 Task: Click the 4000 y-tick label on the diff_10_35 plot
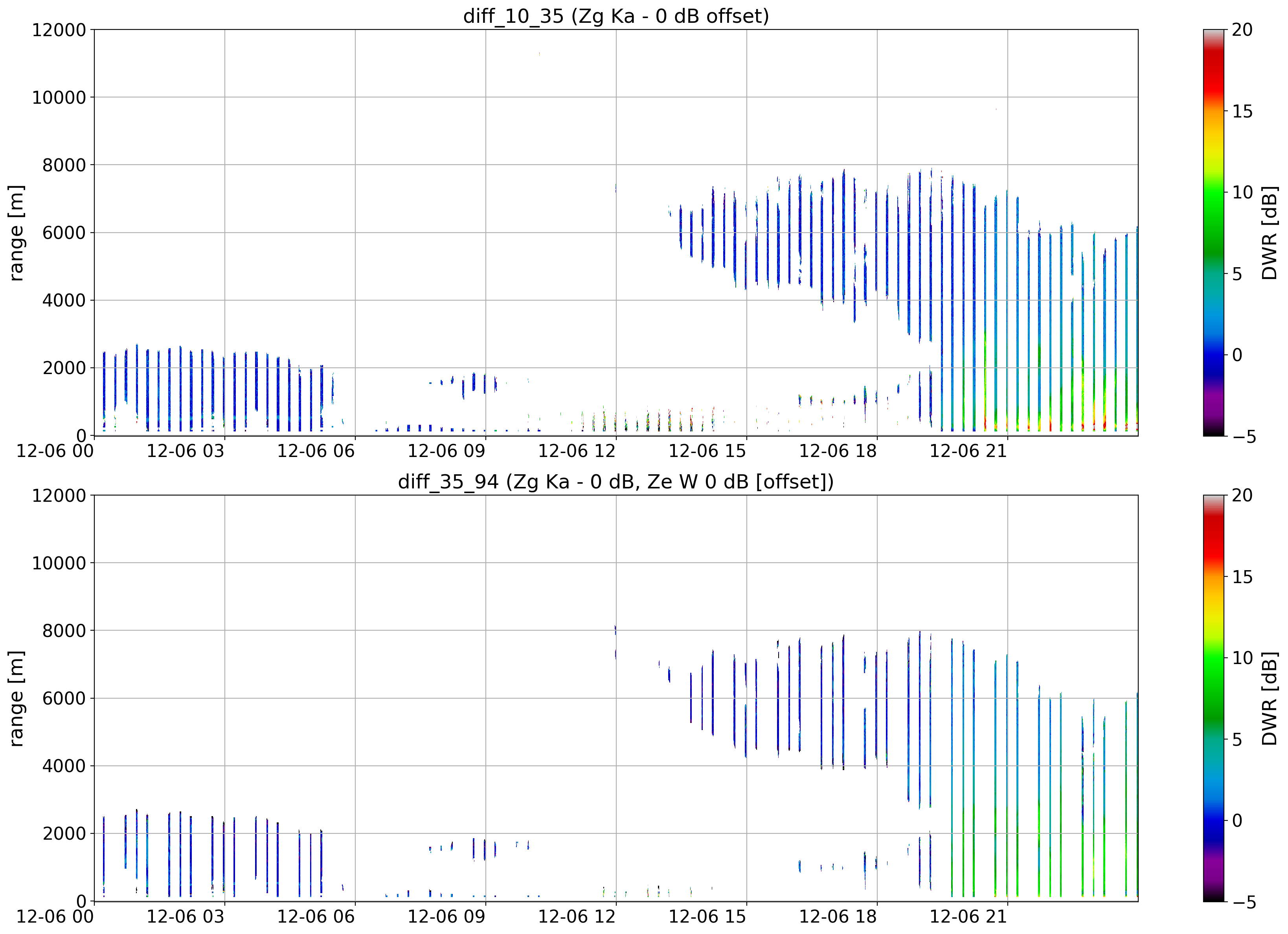click(64, 300)
